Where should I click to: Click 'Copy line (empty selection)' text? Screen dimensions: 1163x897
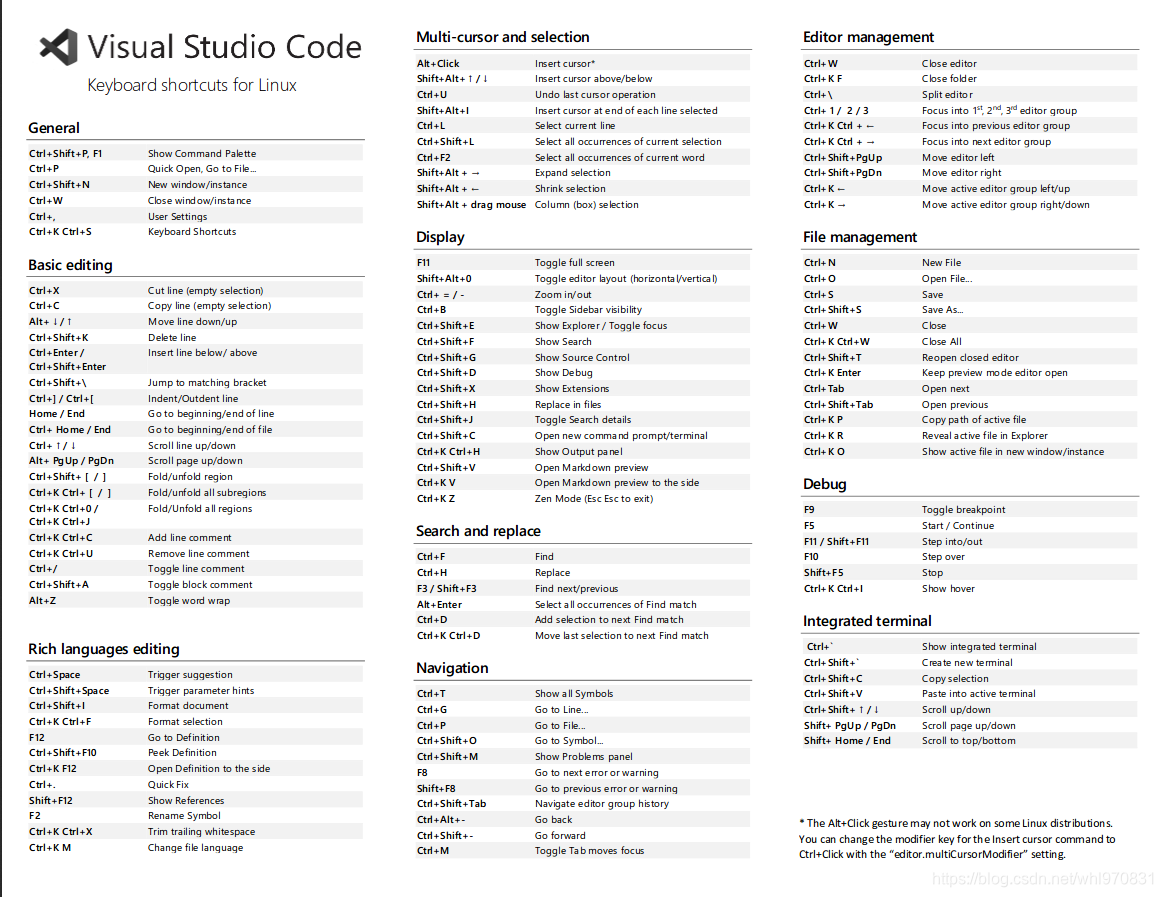pos(209,306)
